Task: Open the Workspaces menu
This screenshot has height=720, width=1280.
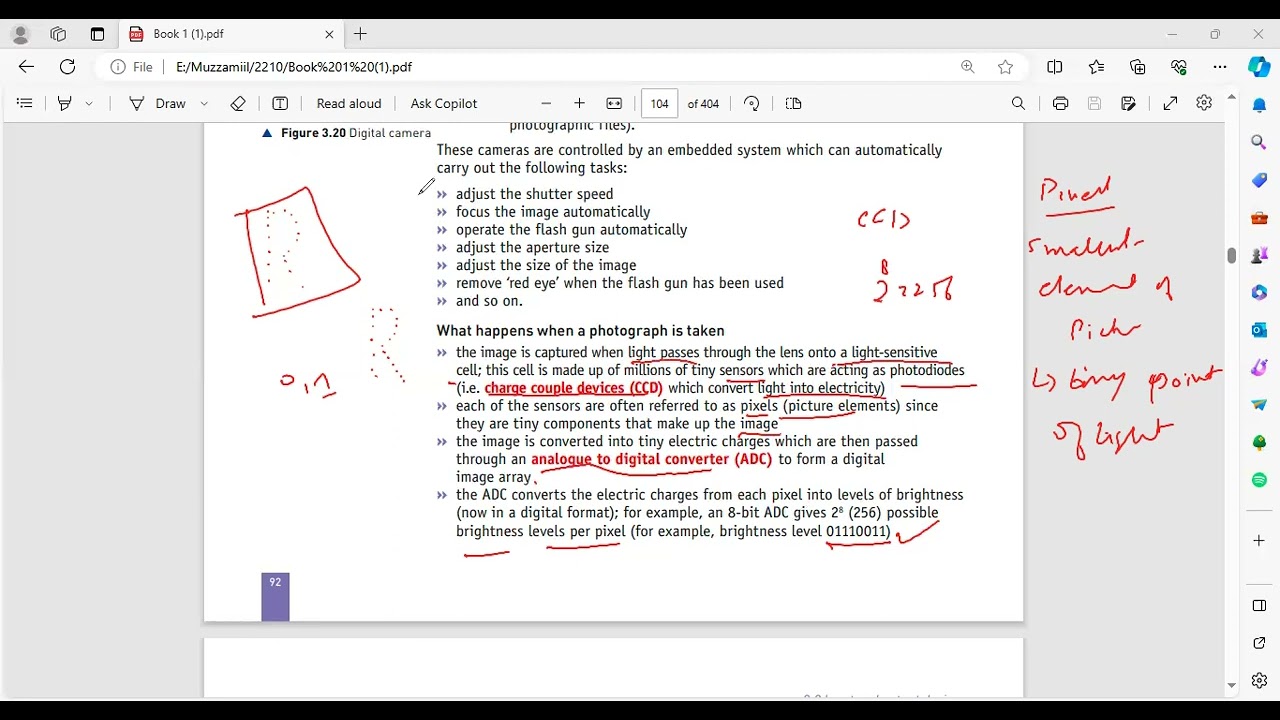Action: (x=58, y=34)
